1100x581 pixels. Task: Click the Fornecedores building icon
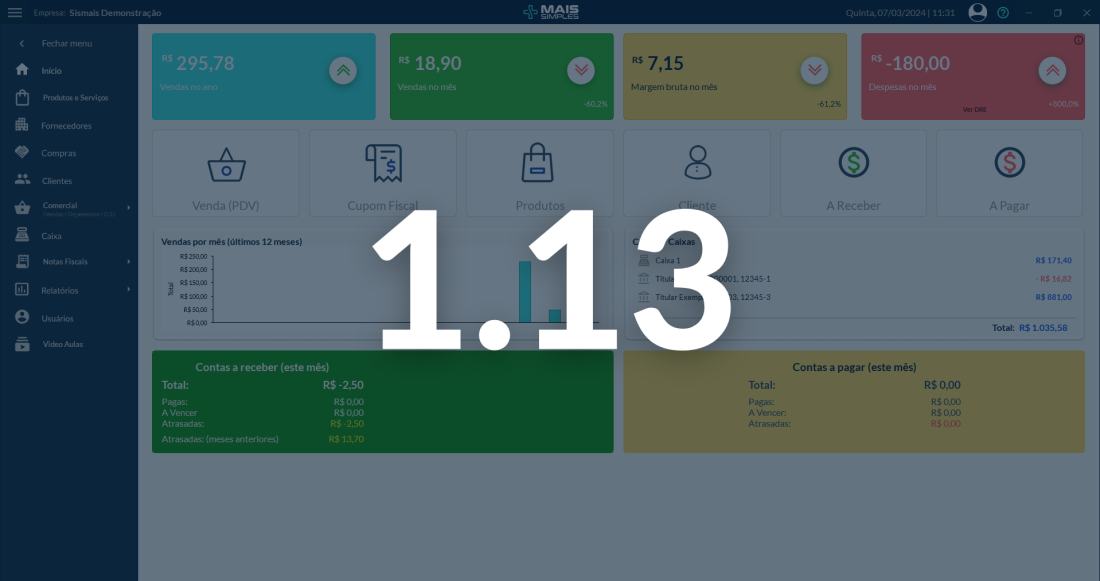click(x=22, y=125)
